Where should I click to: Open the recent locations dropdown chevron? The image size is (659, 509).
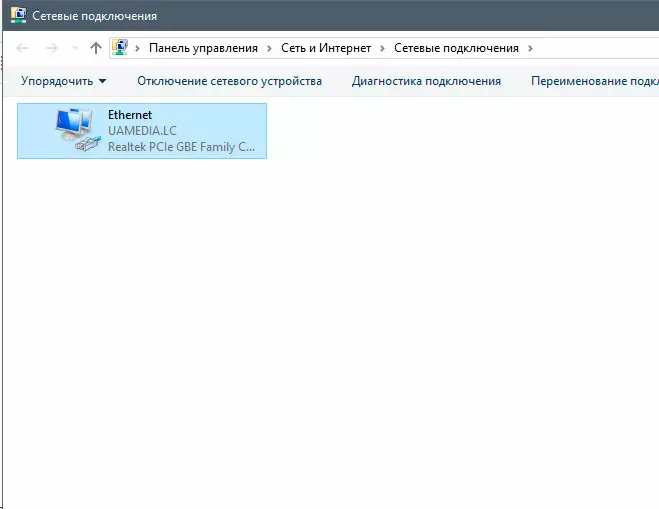[75, 49]
